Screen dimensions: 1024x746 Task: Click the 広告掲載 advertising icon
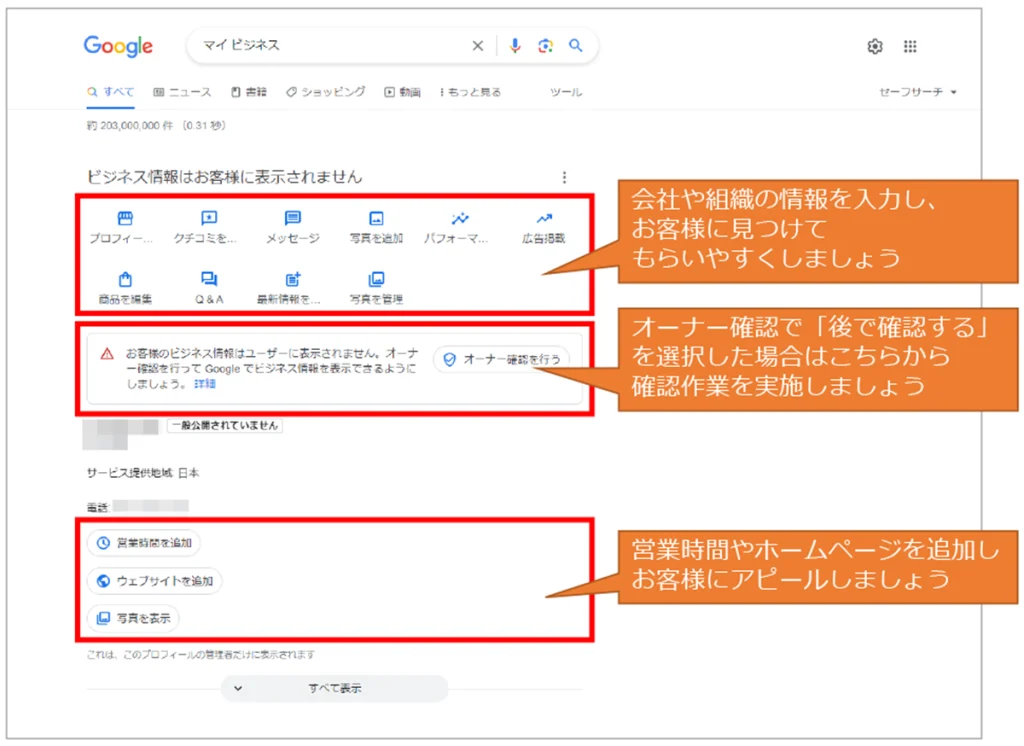(x=543, y=218)
